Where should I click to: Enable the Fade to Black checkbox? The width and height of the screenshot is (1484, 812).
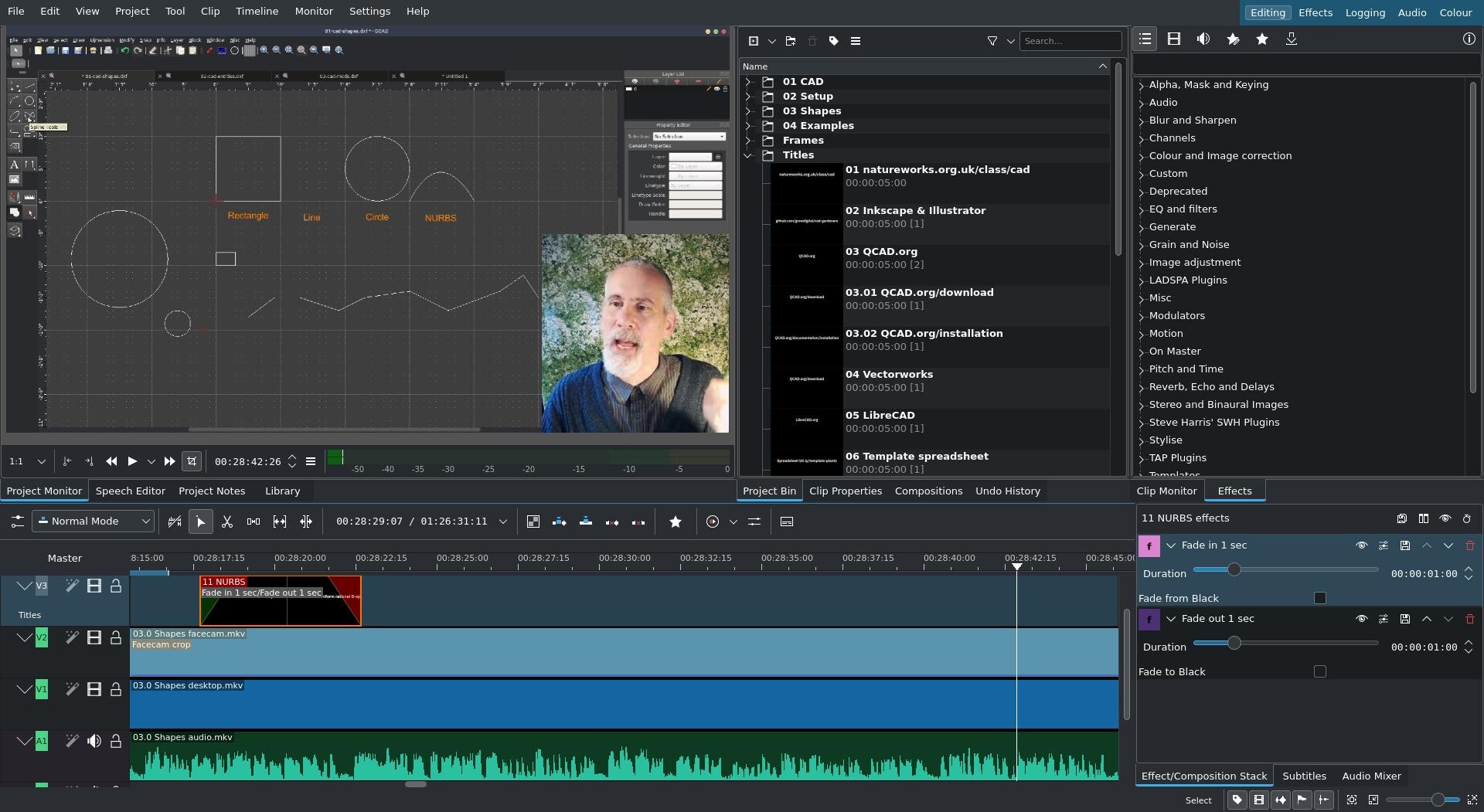[x=1319, y=671]
